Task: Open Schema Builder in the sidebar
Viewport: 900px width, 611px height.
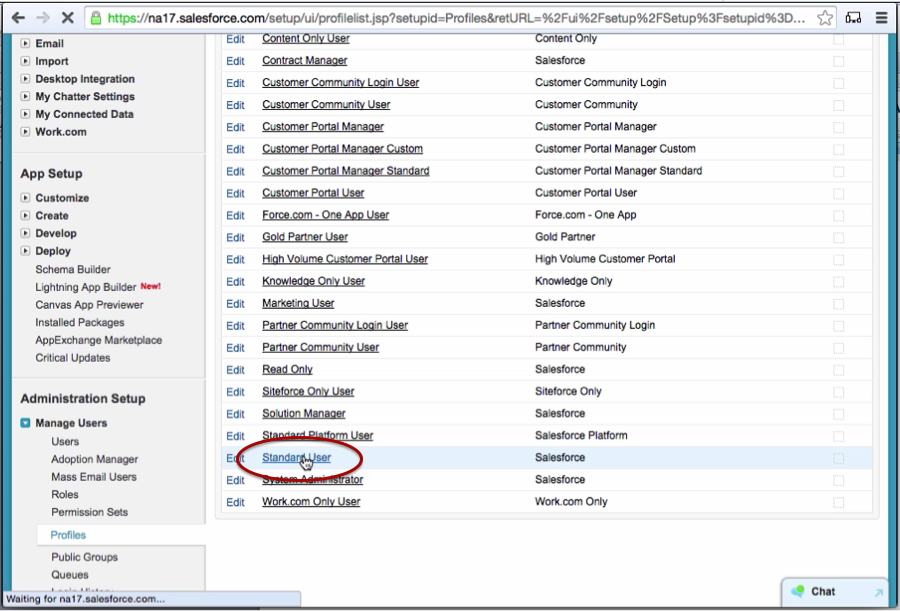Action: [x=73, y=269]
